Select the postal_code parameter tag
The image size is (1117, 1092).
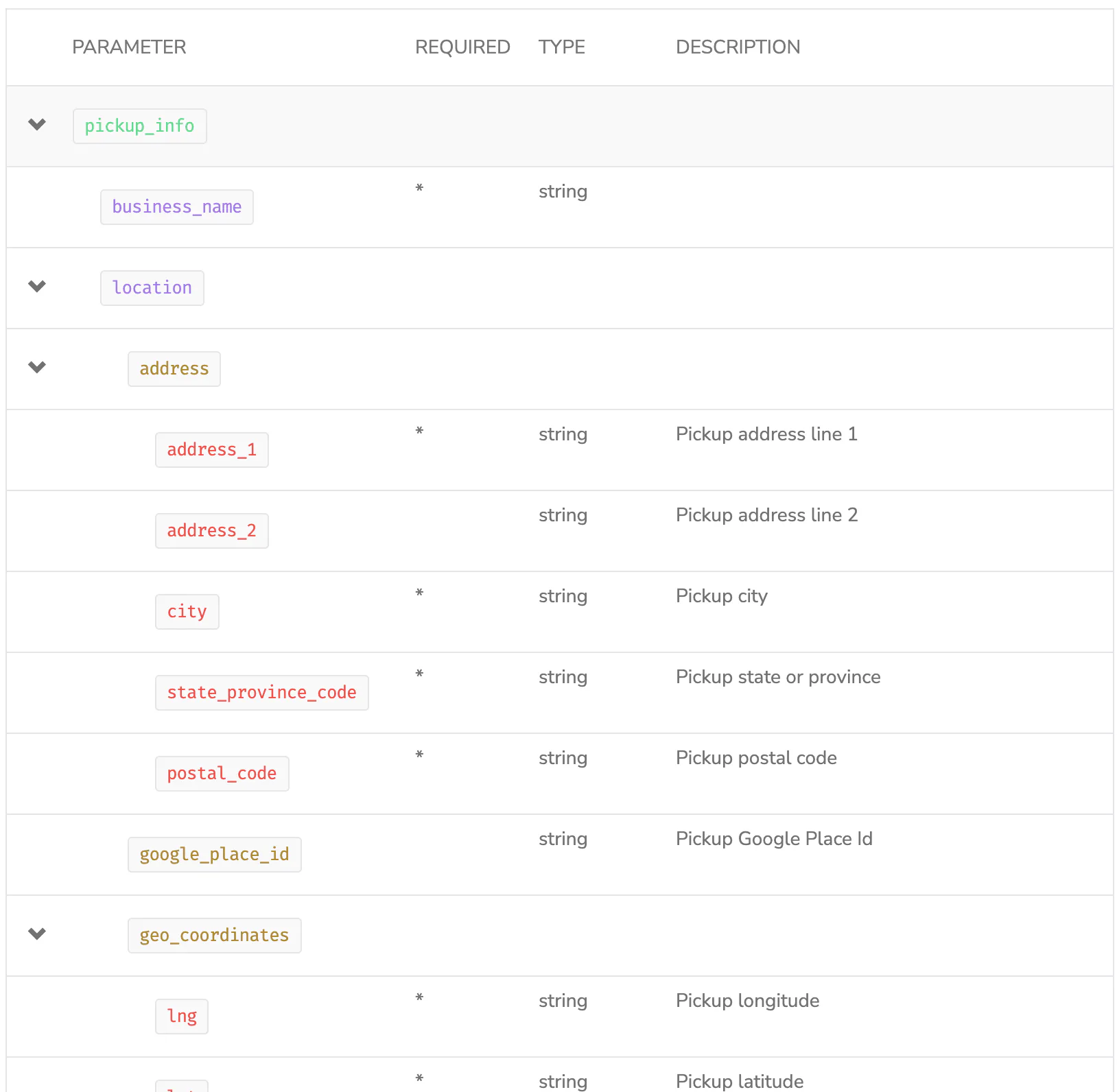tap(222, 774)
